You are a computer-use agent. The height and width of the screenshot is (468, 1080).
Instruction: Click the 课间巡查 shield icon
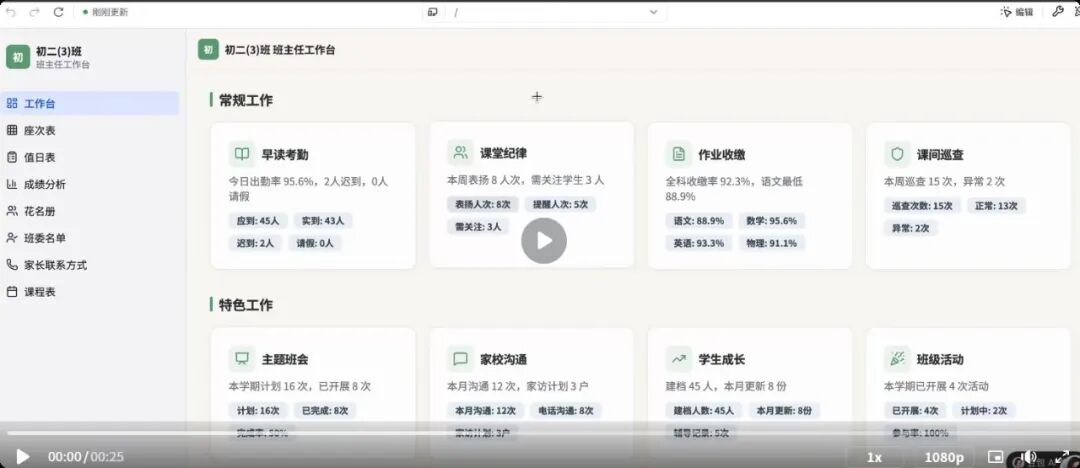tap(897, 154)
